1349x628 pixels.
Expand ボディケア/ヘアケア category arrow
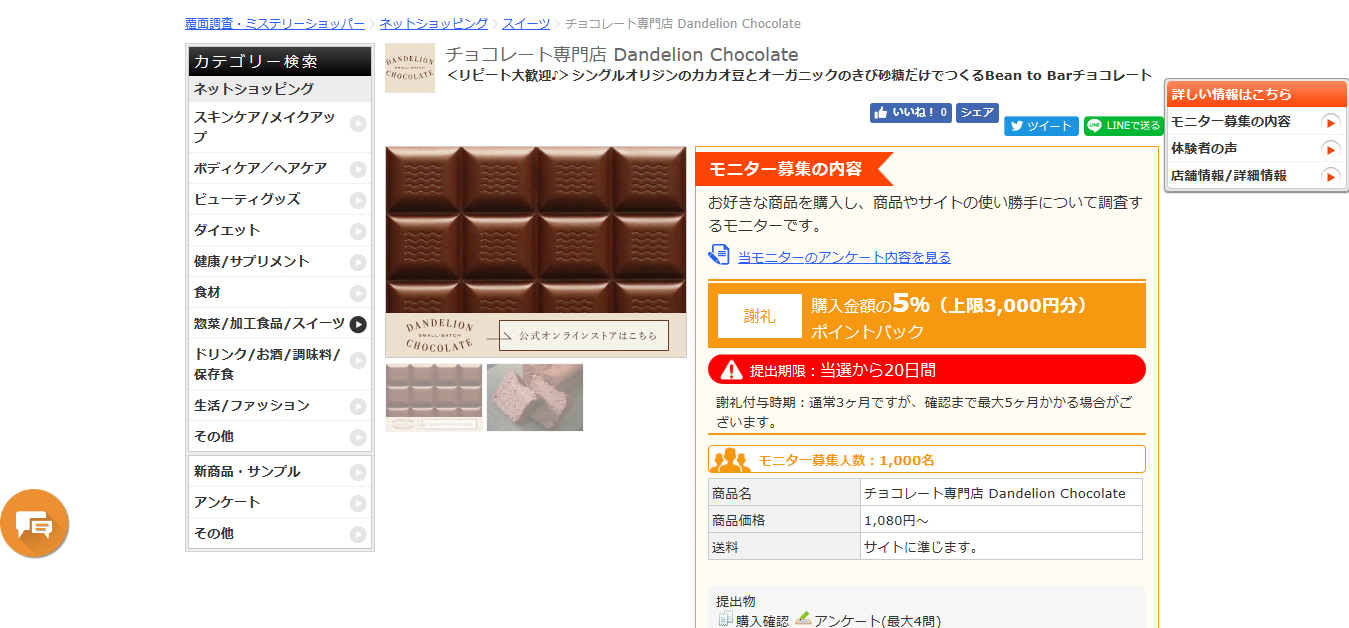click(x=358, y=169)
